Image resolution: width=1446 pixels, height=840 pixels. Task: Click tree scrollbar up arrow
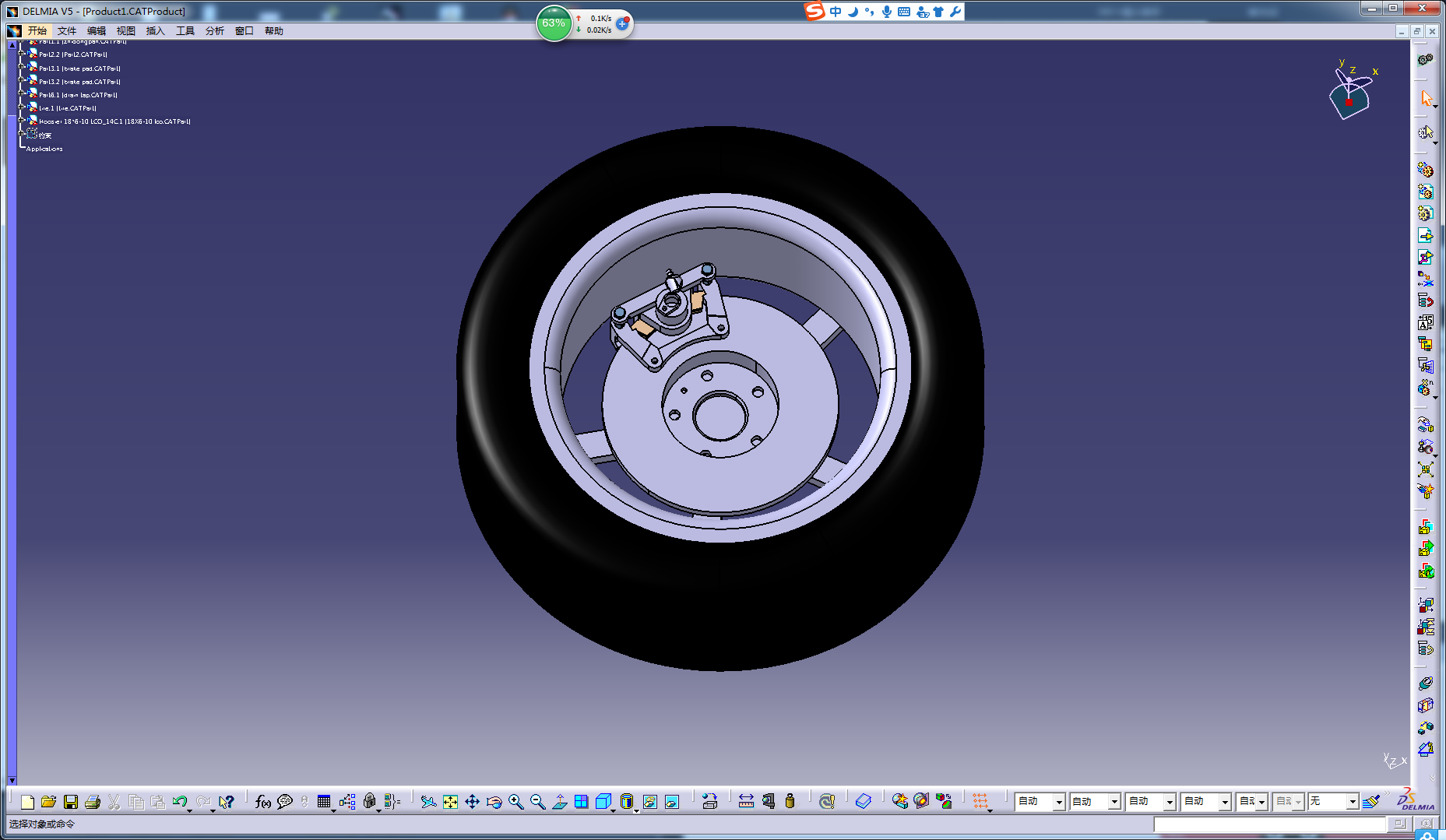point(12,45)
